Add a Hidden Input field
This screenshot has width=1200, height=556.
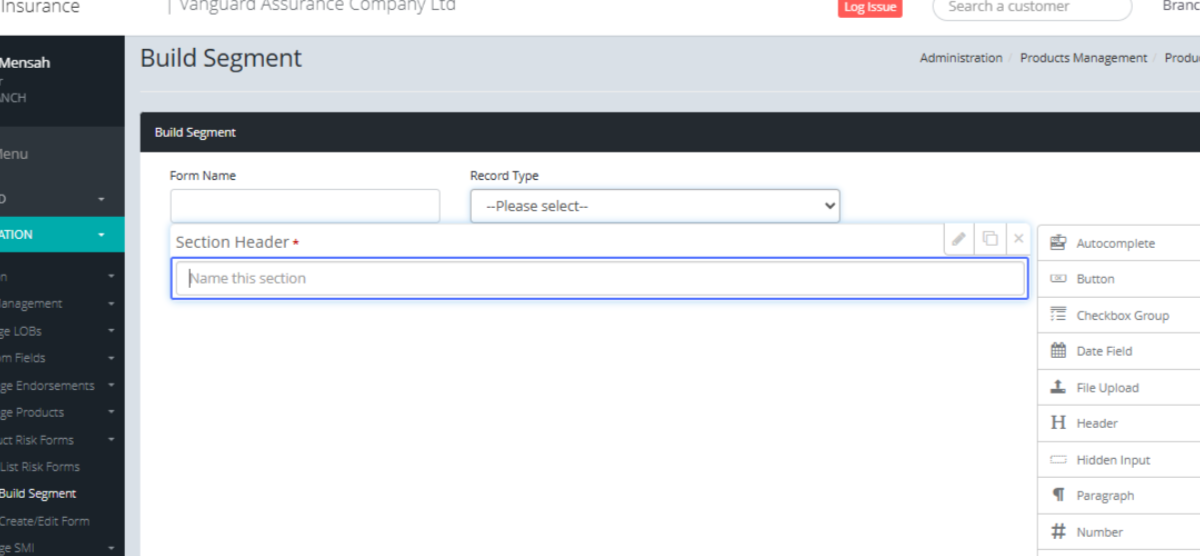coord(1112,460)
